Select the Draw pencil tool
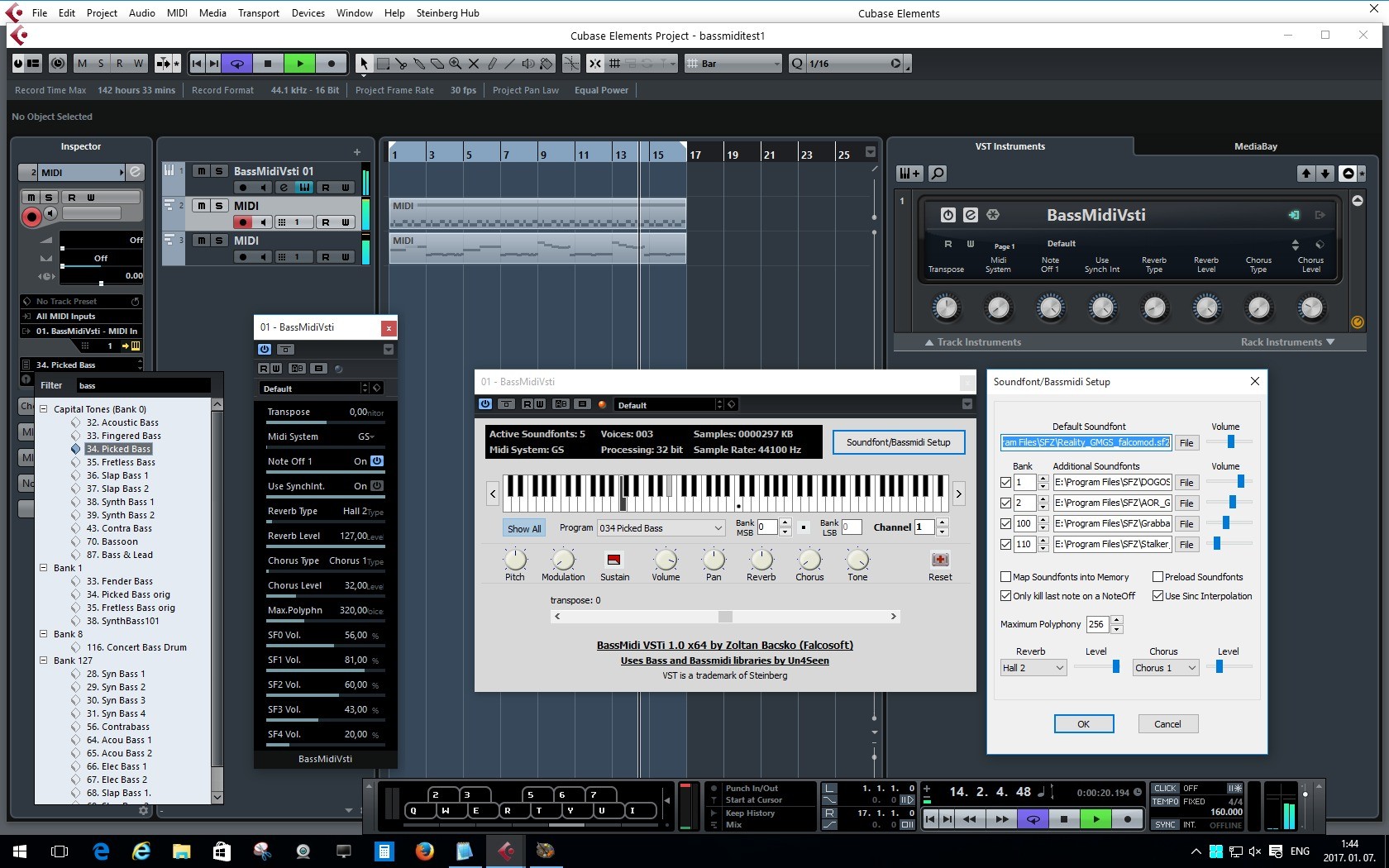The image size is (1389, 868). [492, 64]
